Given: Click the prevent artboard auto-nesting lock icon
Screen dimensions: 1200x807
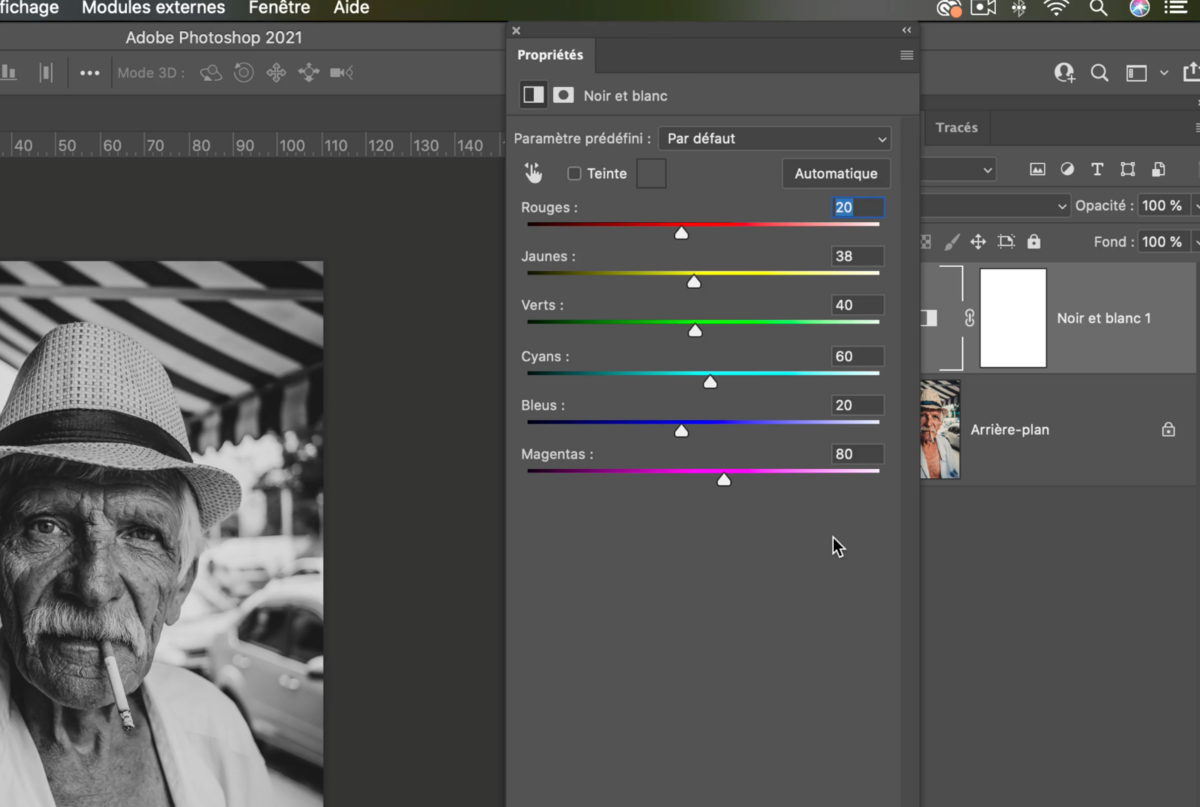Looking at the screenshot, I should pyautogui.click(x=1006, y=241).
